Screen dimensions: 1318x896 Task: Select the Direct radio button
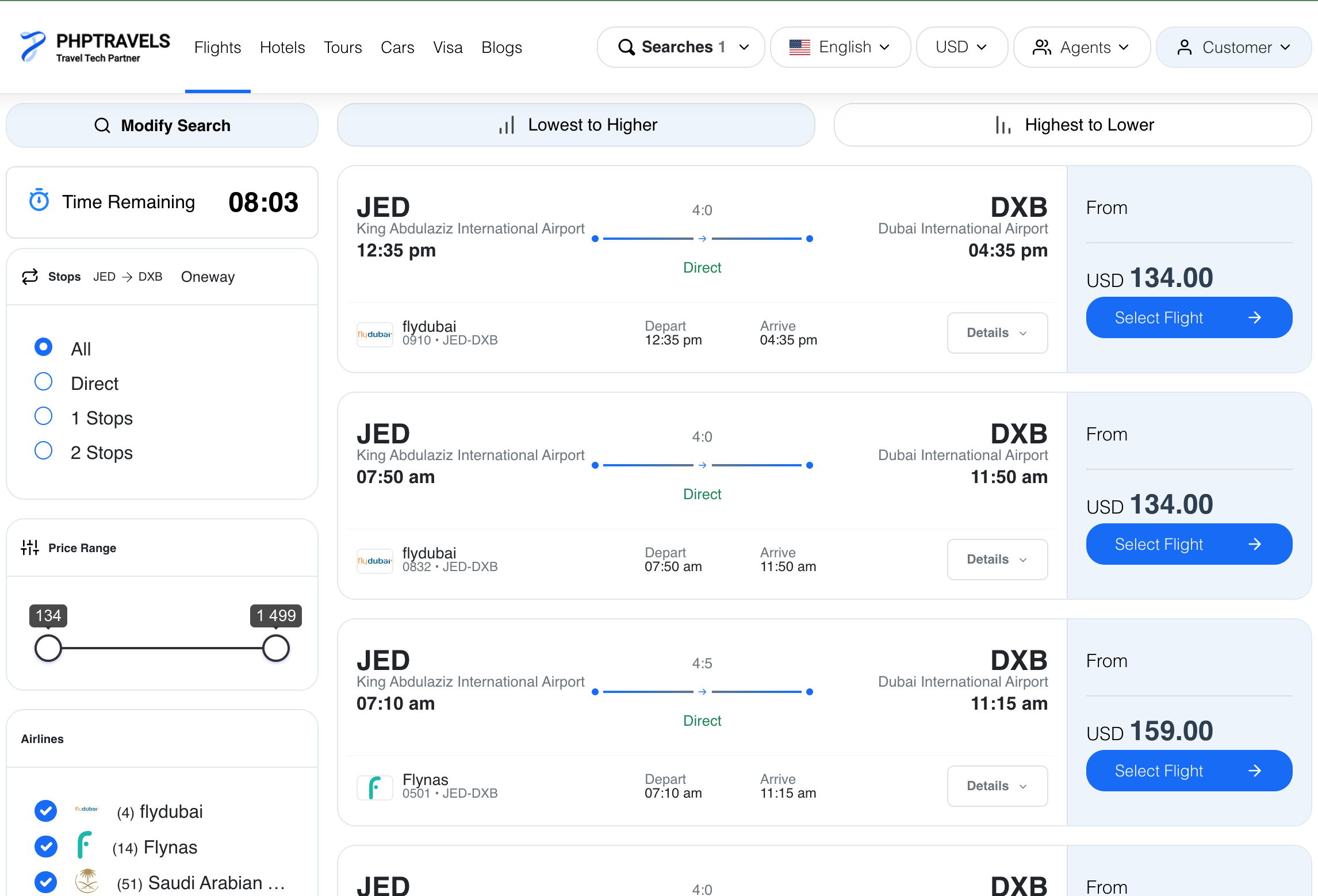[x=43, y=381]
